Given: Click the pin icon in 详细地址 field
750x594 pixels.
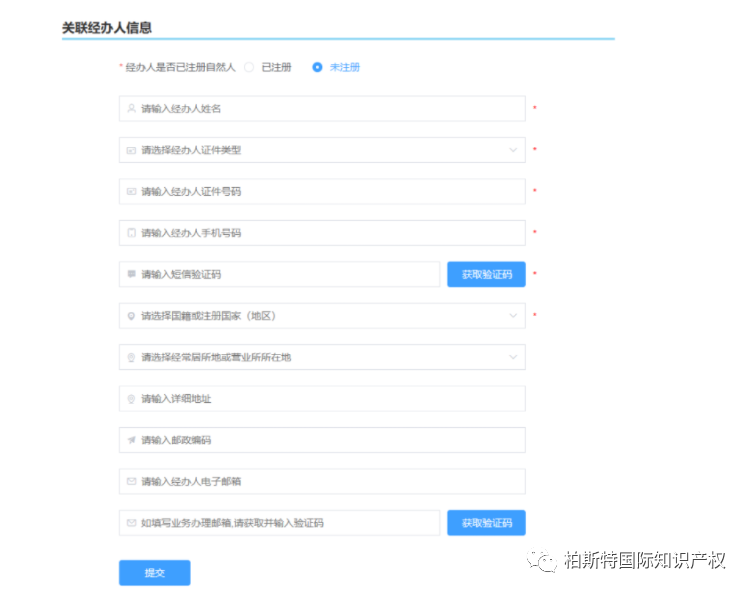Looking at the screenshot, I should click(x=131, y=399).
